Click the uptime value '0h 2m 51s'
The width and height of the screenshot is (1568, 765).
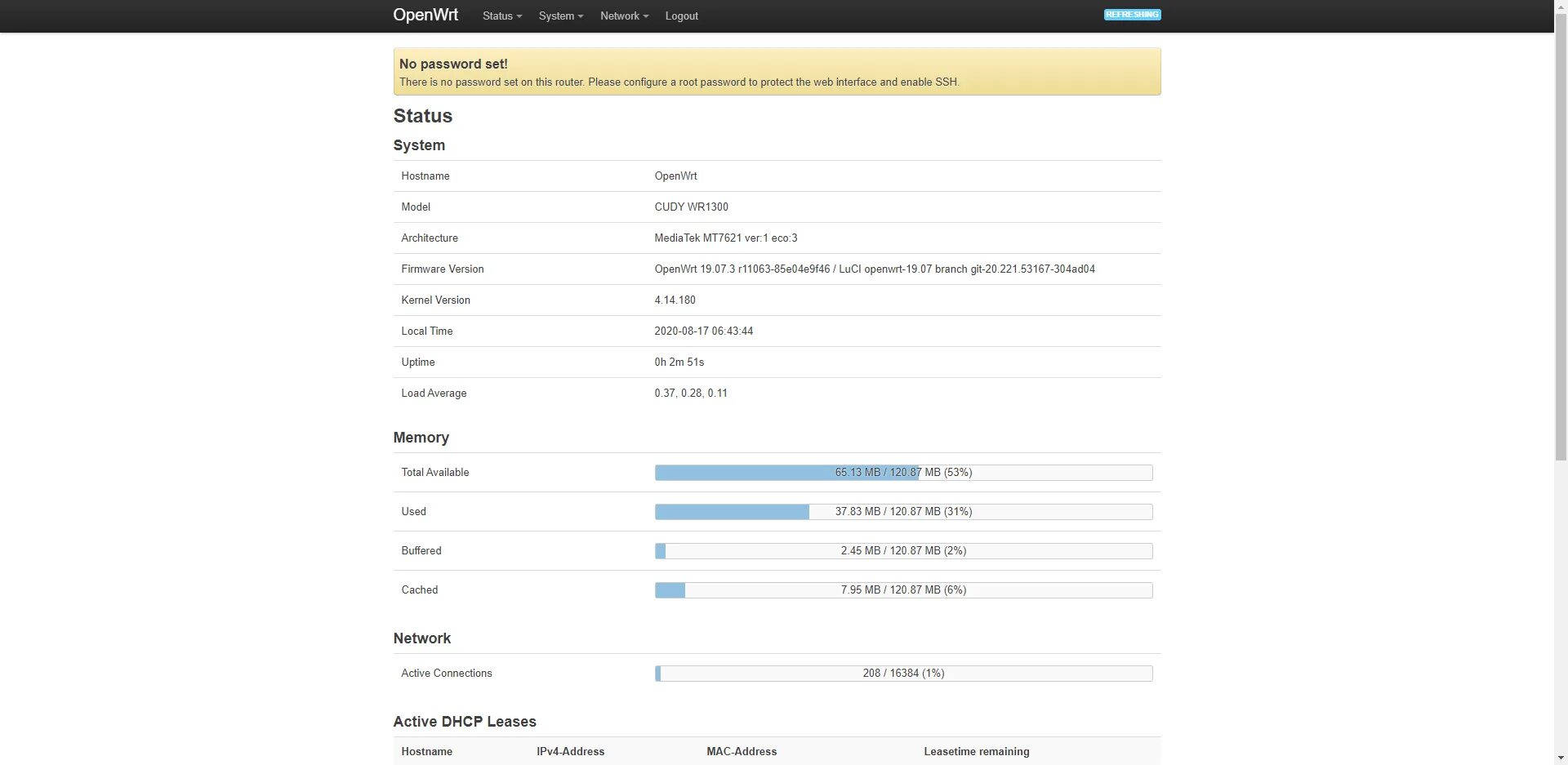point(679,362)
